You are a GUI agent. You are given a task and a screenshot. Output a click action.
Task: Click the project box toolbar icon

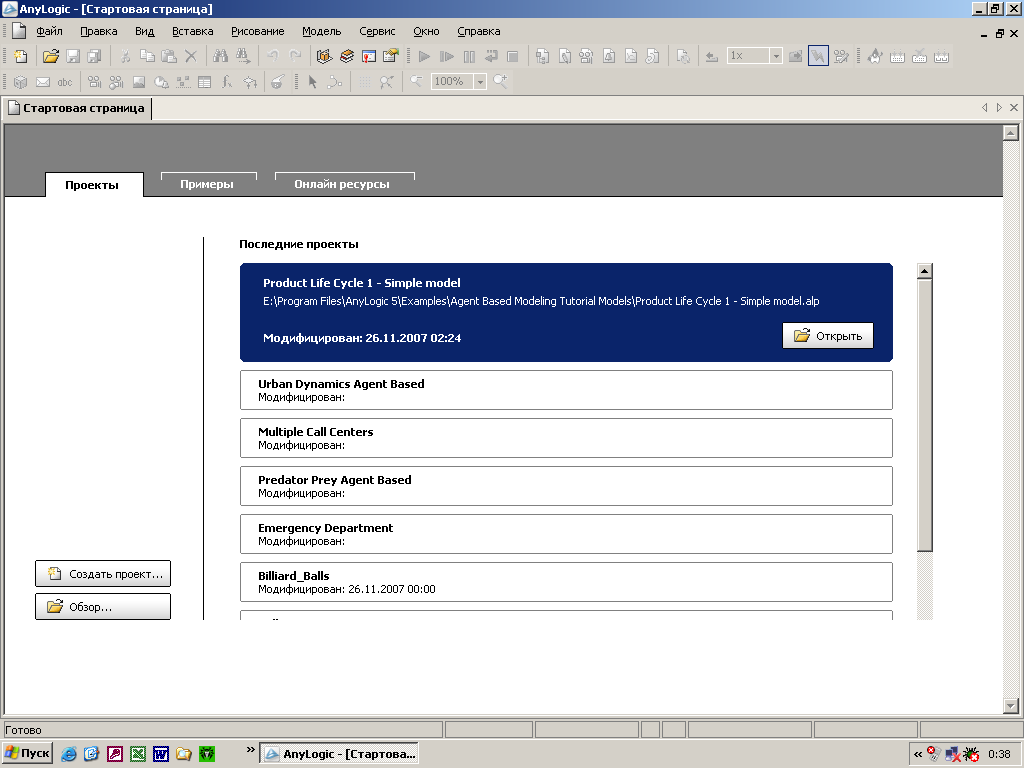pyautogui.click(x=325, y=56)
